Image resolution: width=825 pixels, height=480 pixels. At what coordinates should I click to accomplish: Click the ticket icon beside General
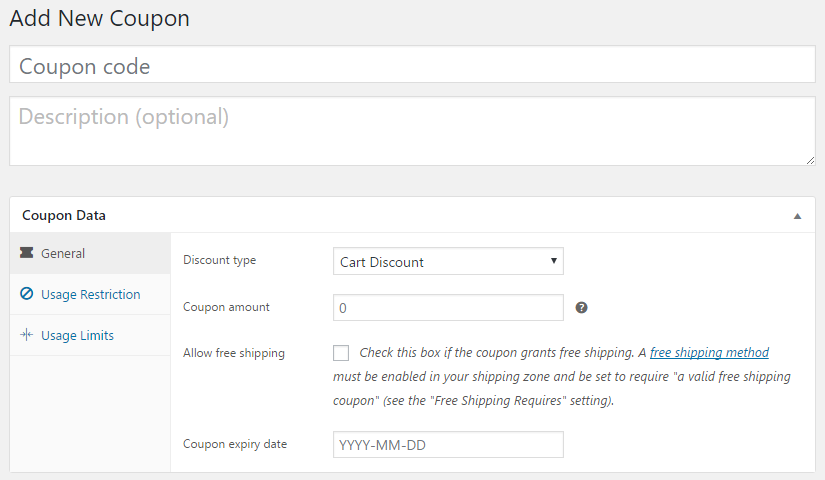point(27,253)
